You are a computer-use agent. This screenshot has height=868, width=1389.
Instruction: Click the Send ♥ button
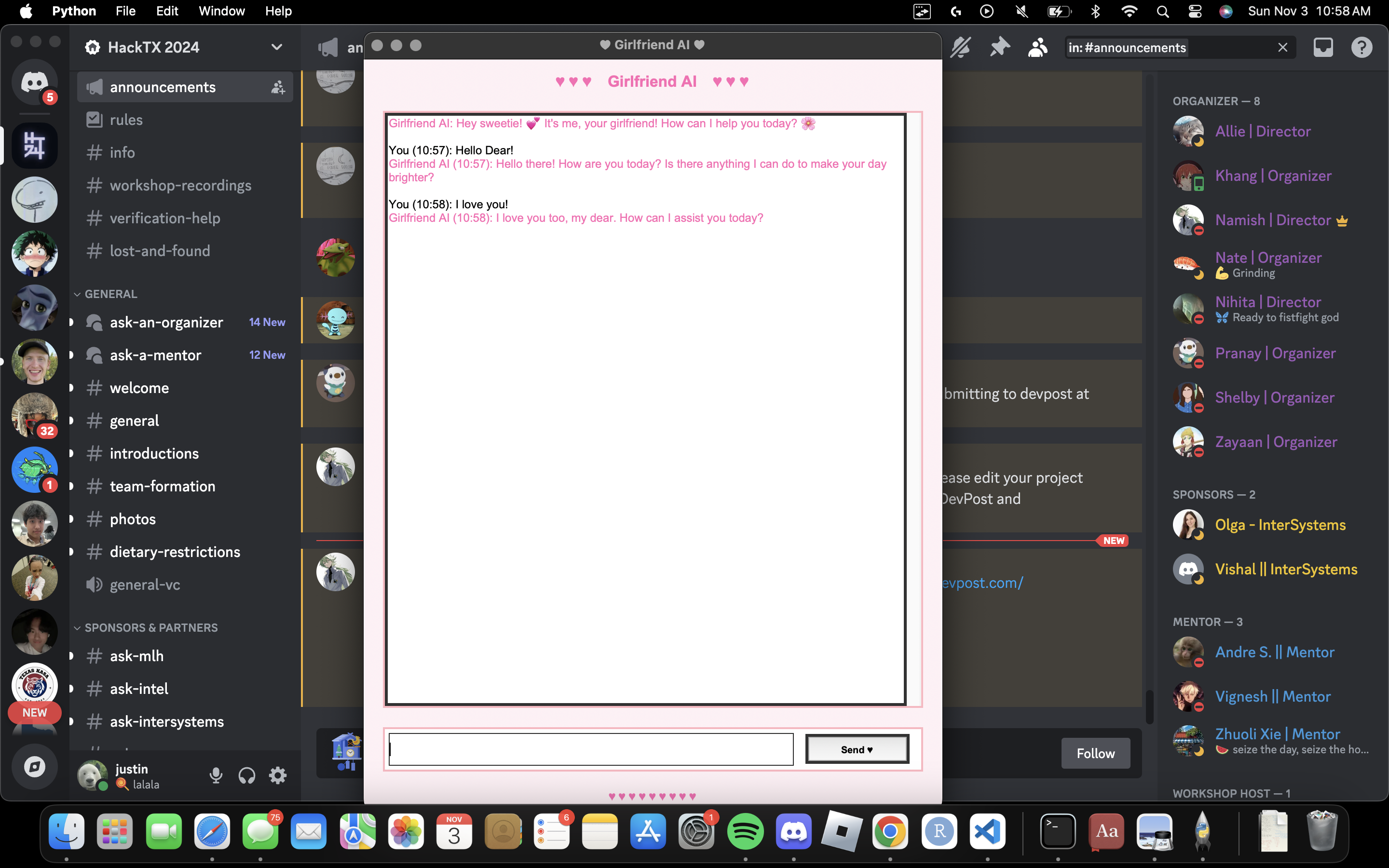click(857, 749)
